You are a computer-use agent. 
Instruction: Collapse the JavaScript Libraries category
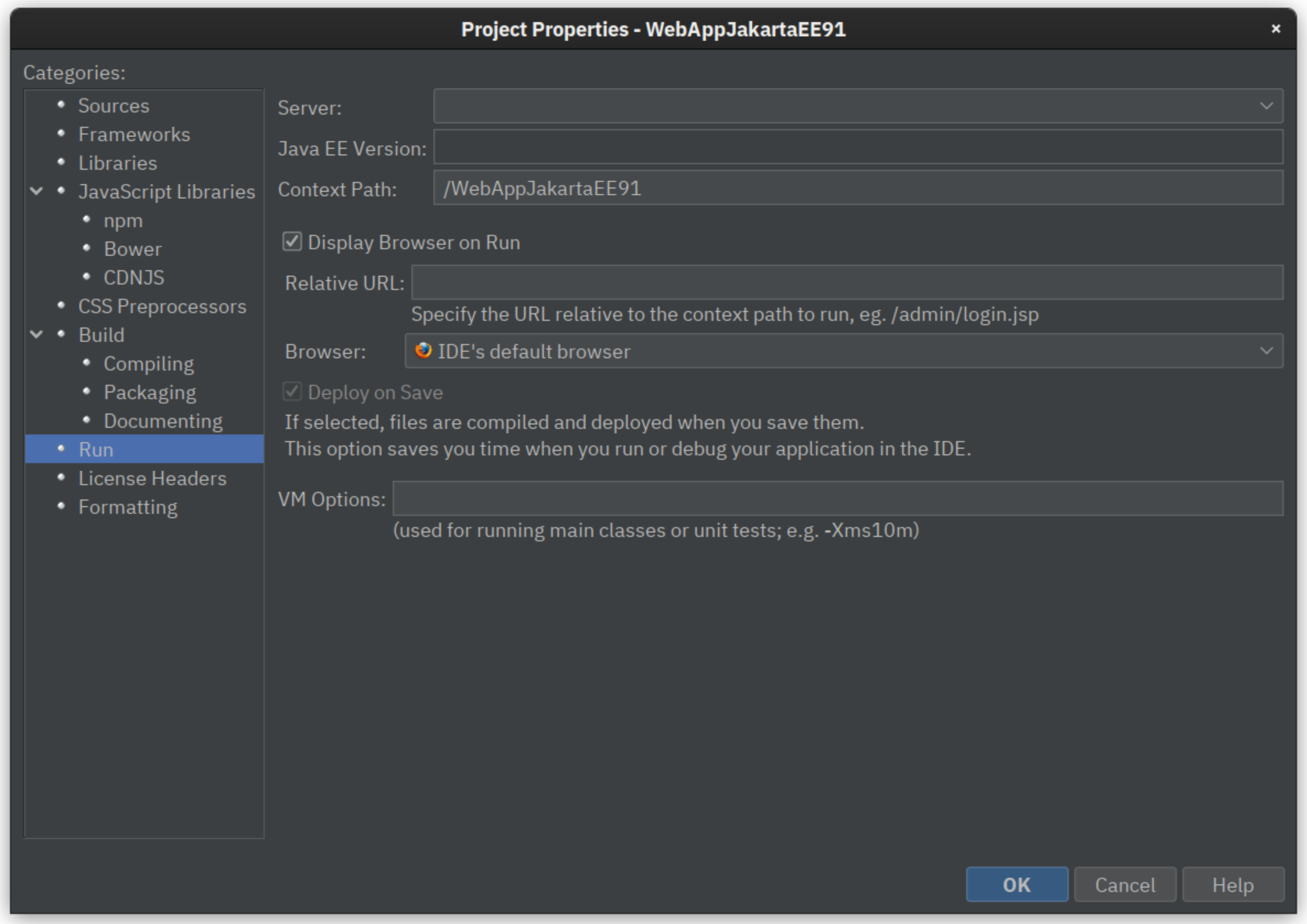tap(36, 191)
